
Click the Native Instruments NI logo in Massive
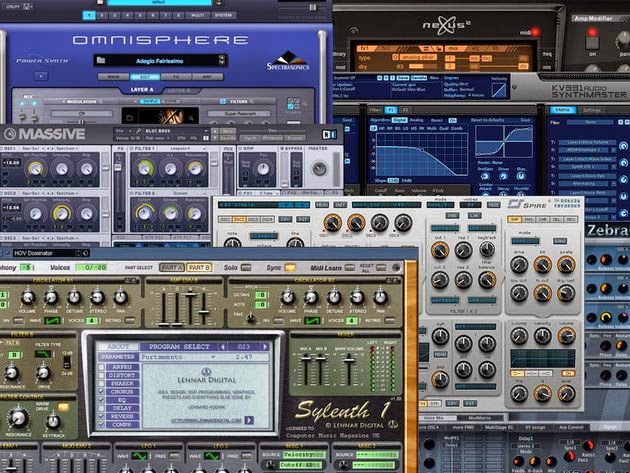329,134
